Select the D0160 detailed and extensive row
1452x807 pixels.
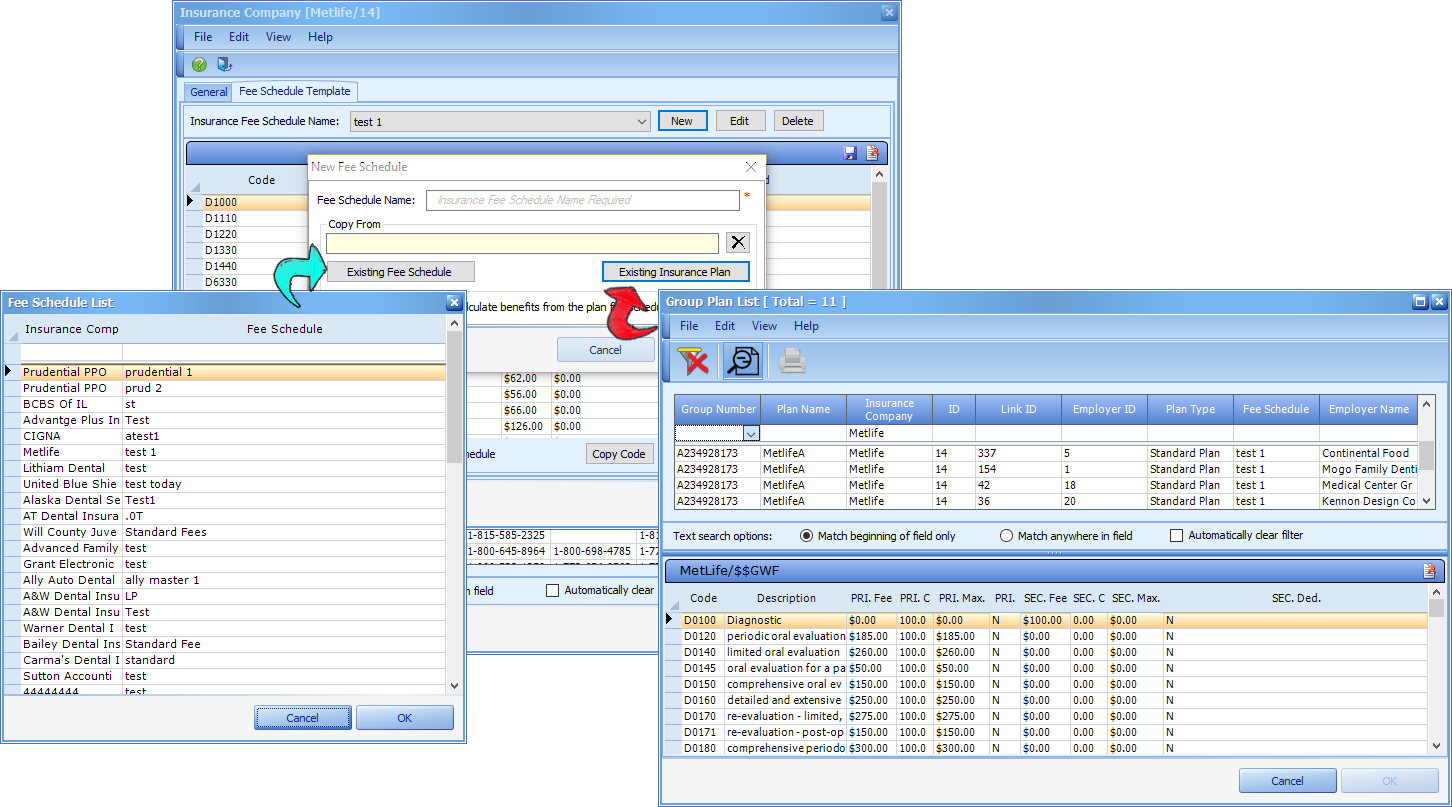coord(1047,700)
